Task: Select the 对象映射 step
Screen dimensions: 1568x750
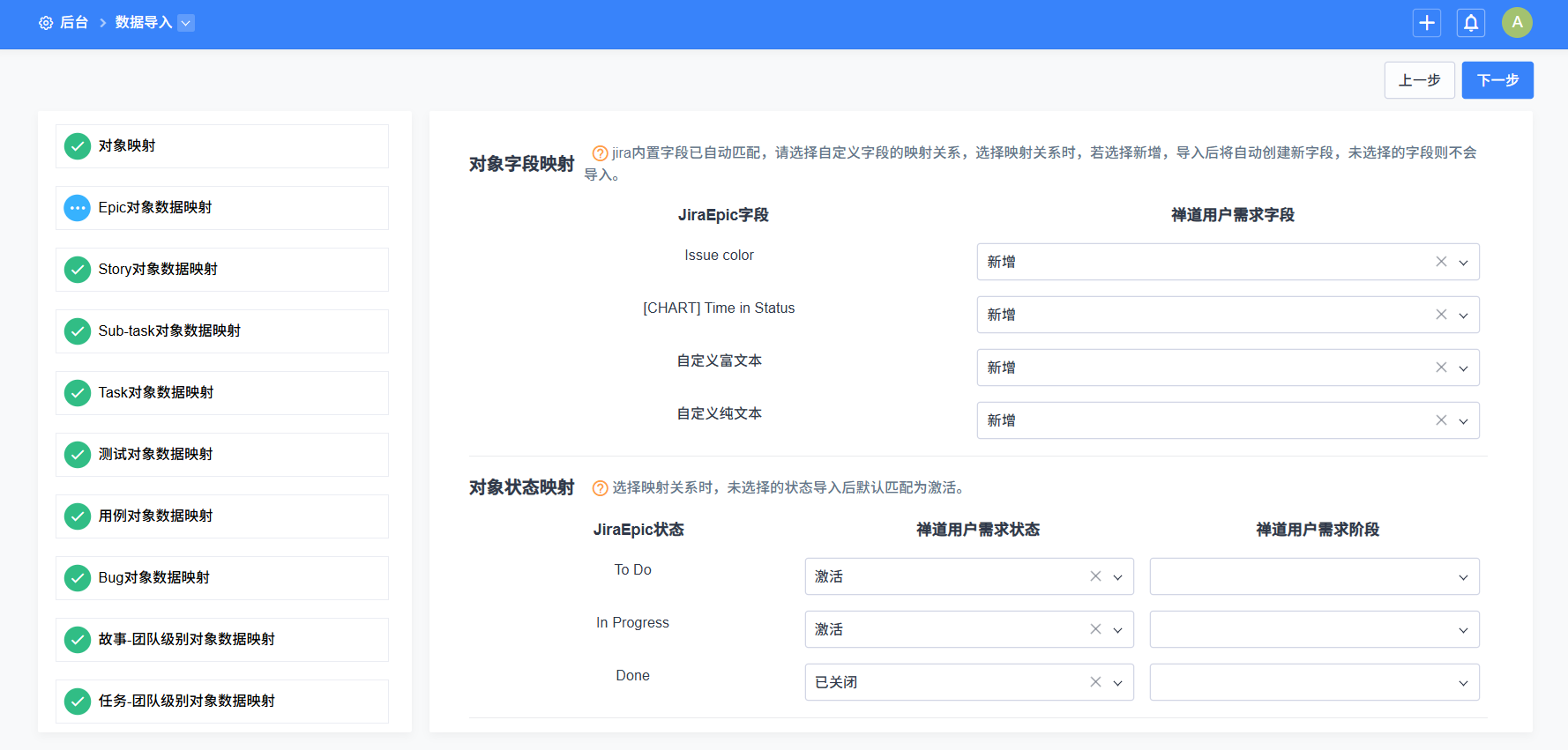Action: click(222, 146)
